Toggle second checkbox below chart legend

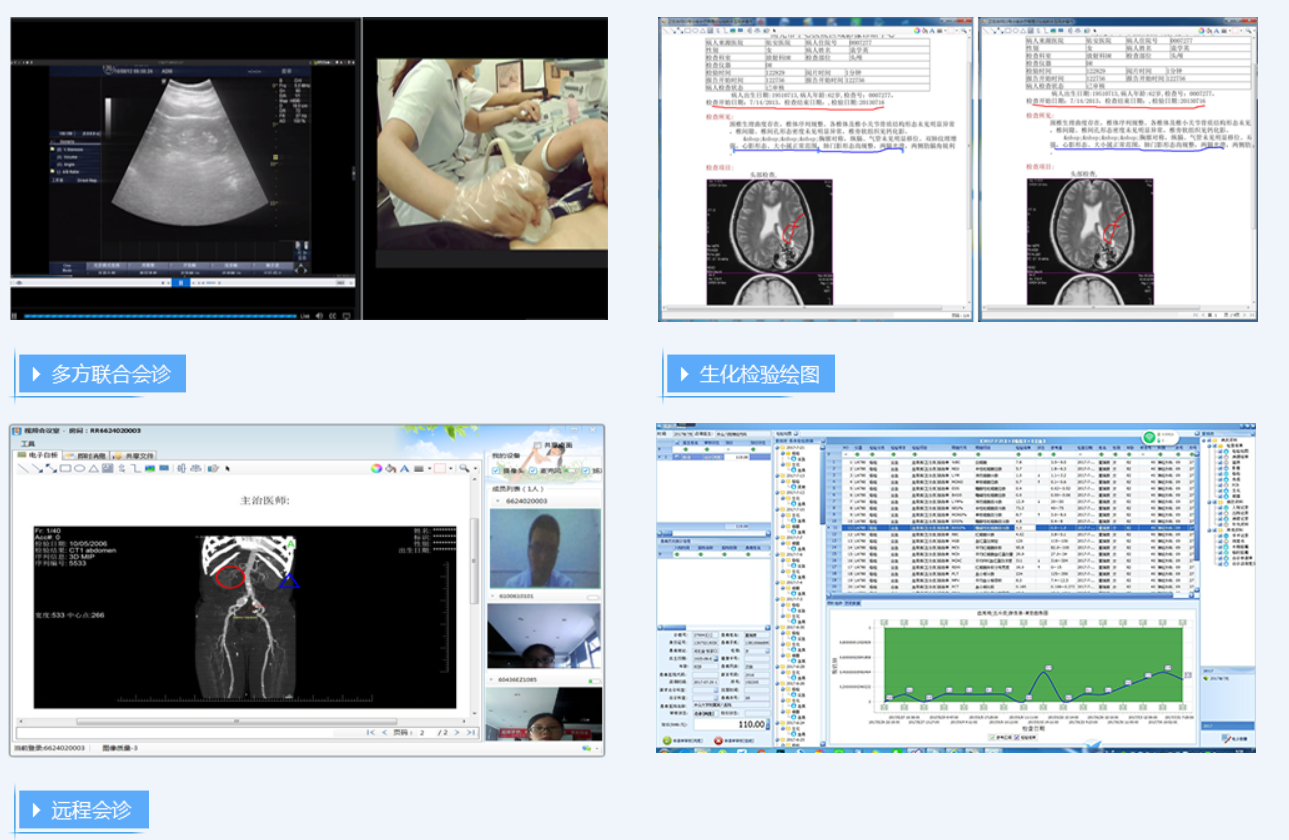pyautogui.click(x=1016, y=737)
